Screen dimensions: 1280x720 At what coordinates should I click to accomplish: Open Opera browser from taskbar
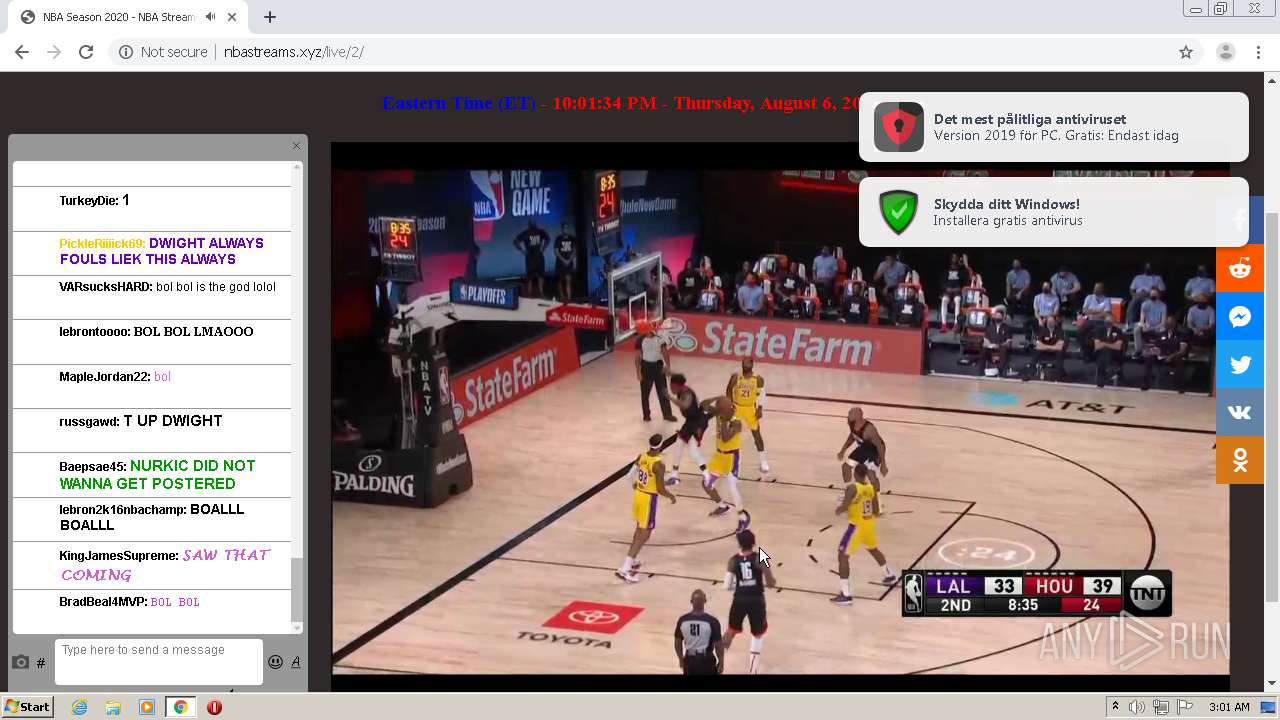(x=214, y=707)
